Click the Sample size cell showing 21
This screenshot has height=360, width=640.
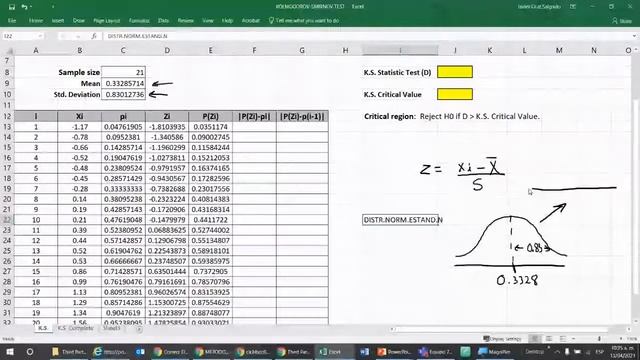(123, 72)
